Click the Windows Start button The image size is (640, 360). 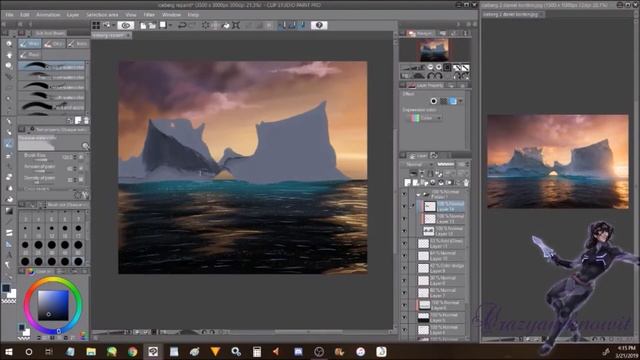tap(8, 351)
